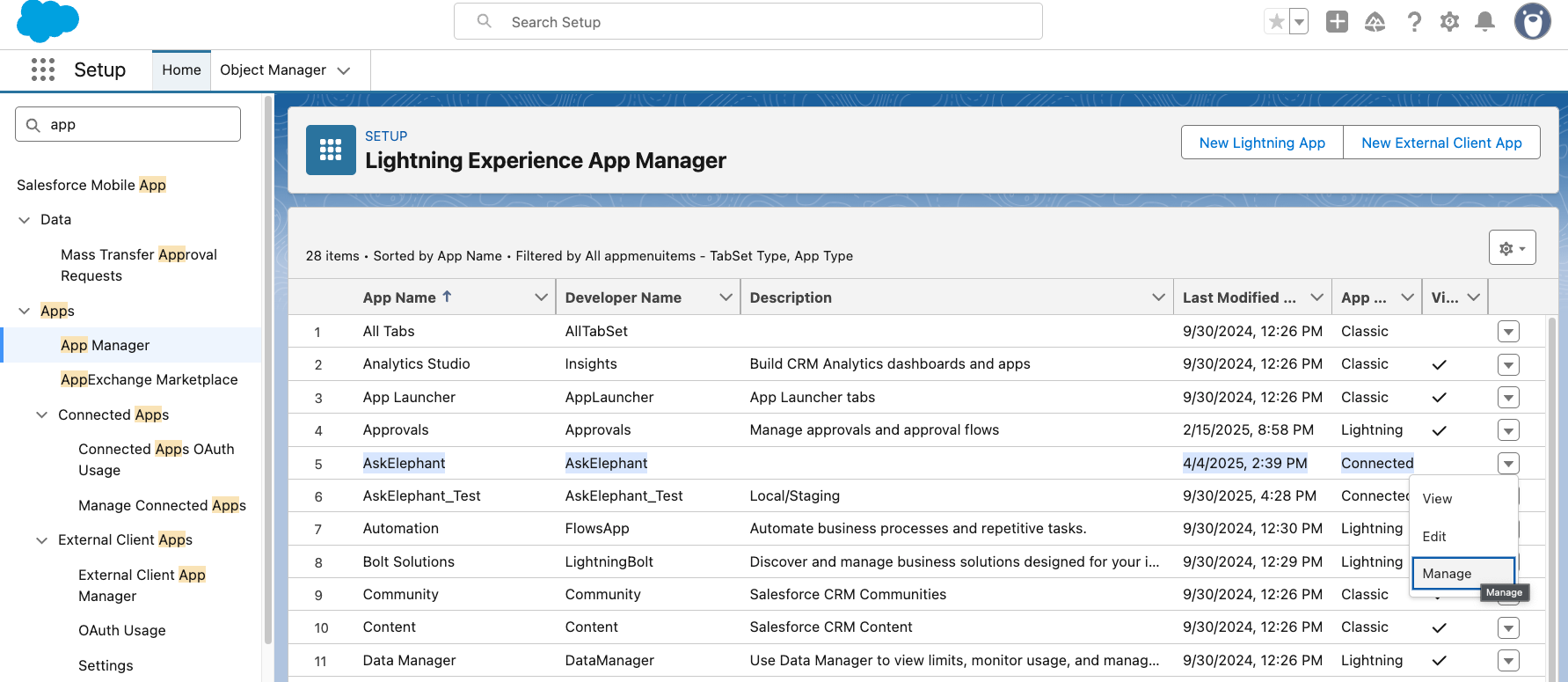Switch to the Home tab
The height and width of the screenshot is (682, 1568).
pos(181,70)
